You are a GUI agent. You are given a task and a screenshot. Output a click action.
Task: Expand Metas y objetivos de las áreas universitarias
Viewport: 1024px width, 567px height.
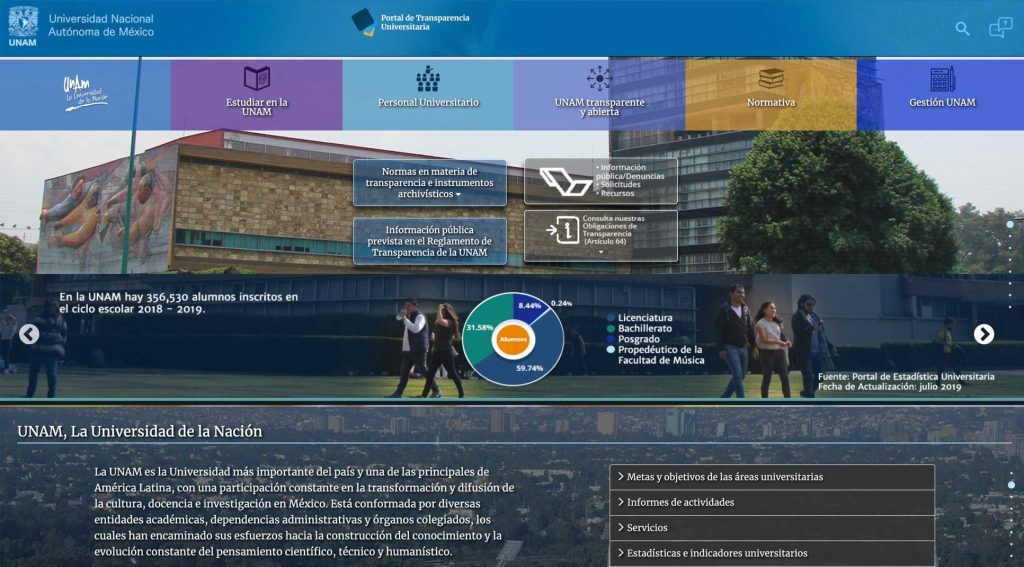click(772, 477)
